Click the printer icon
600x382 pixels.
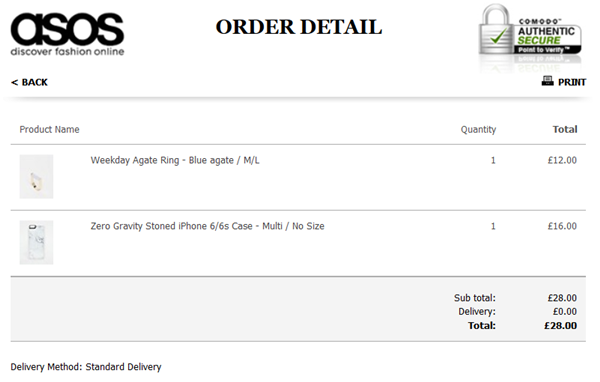click(x=548, y=81)
